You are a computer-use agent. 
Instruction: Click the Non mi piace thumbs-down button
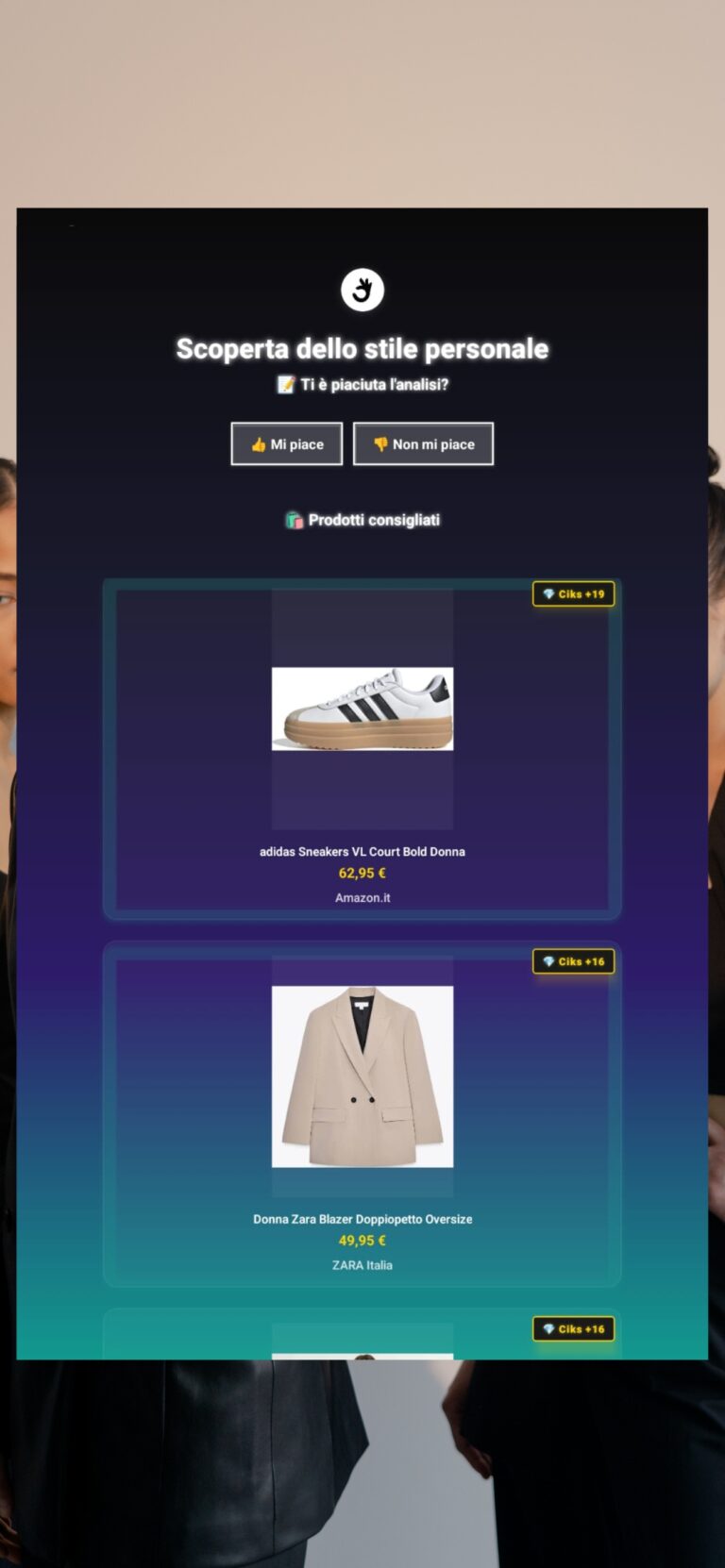(x=423, y=443)
